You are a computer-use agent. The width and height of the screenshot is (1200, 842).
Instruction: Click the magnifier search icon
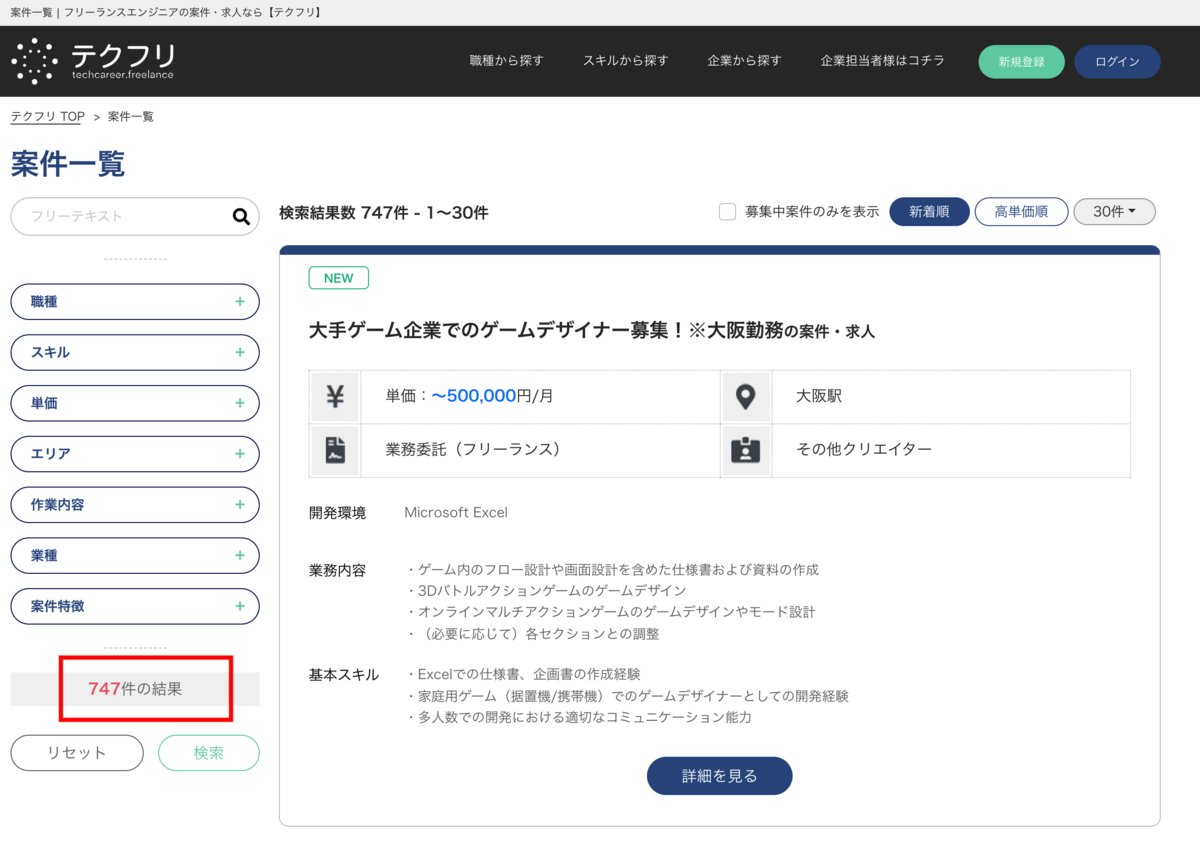click(x=241, y=216)
